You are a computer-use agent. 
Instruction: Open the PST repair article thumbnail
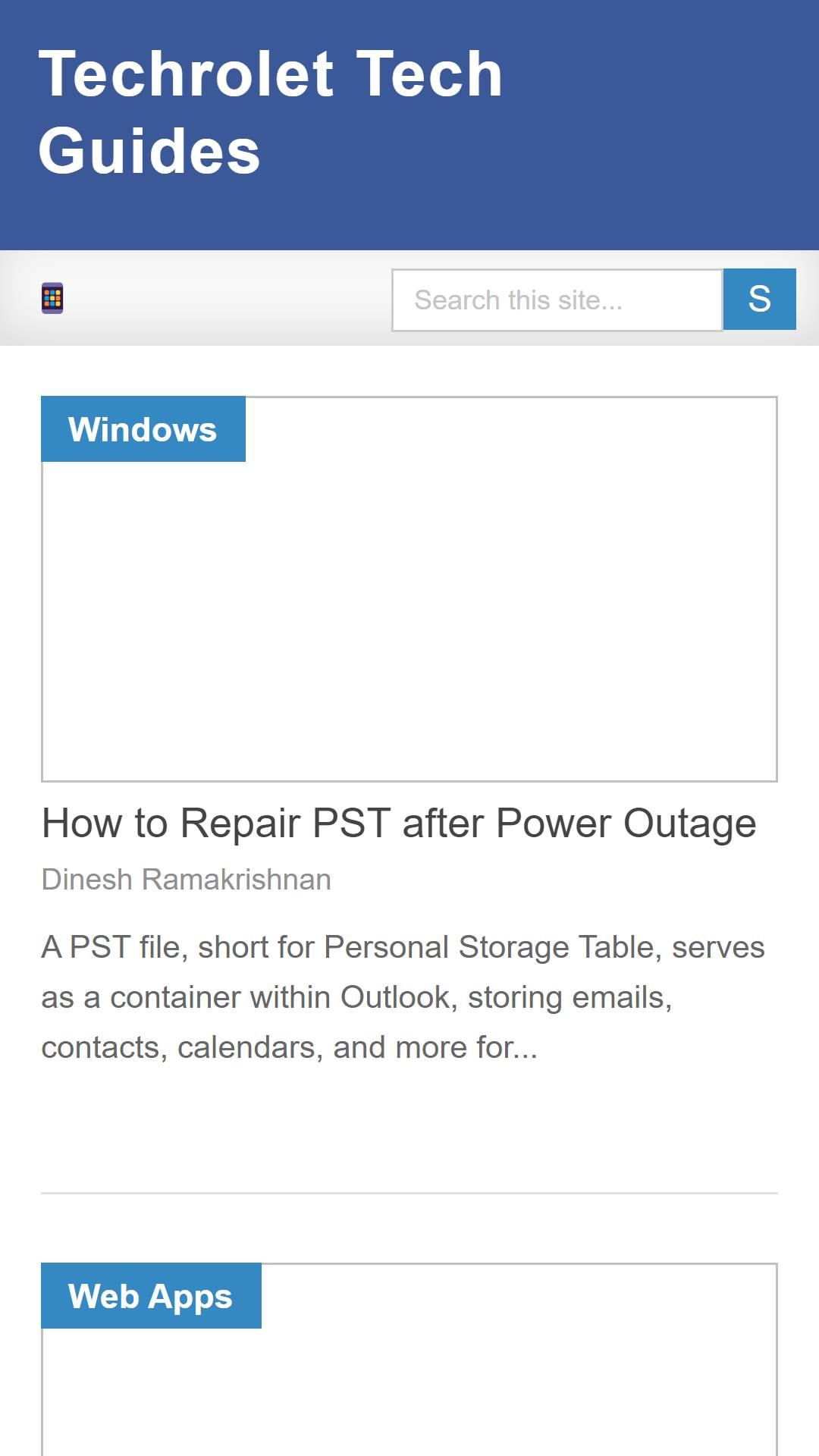coord(409,589)
